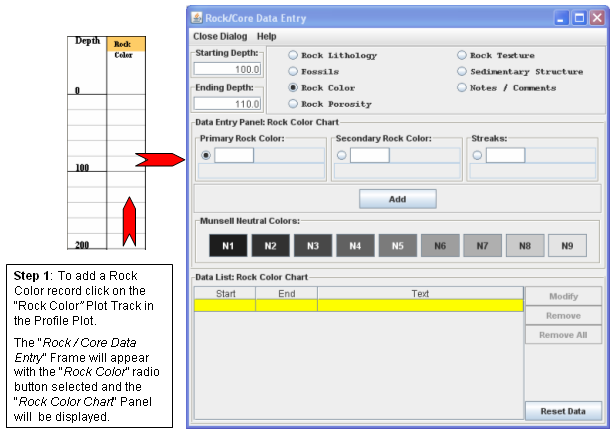Select the Notes / Comments radio button
The height and width of the screenshot is (433, 614).
(462, 88)
